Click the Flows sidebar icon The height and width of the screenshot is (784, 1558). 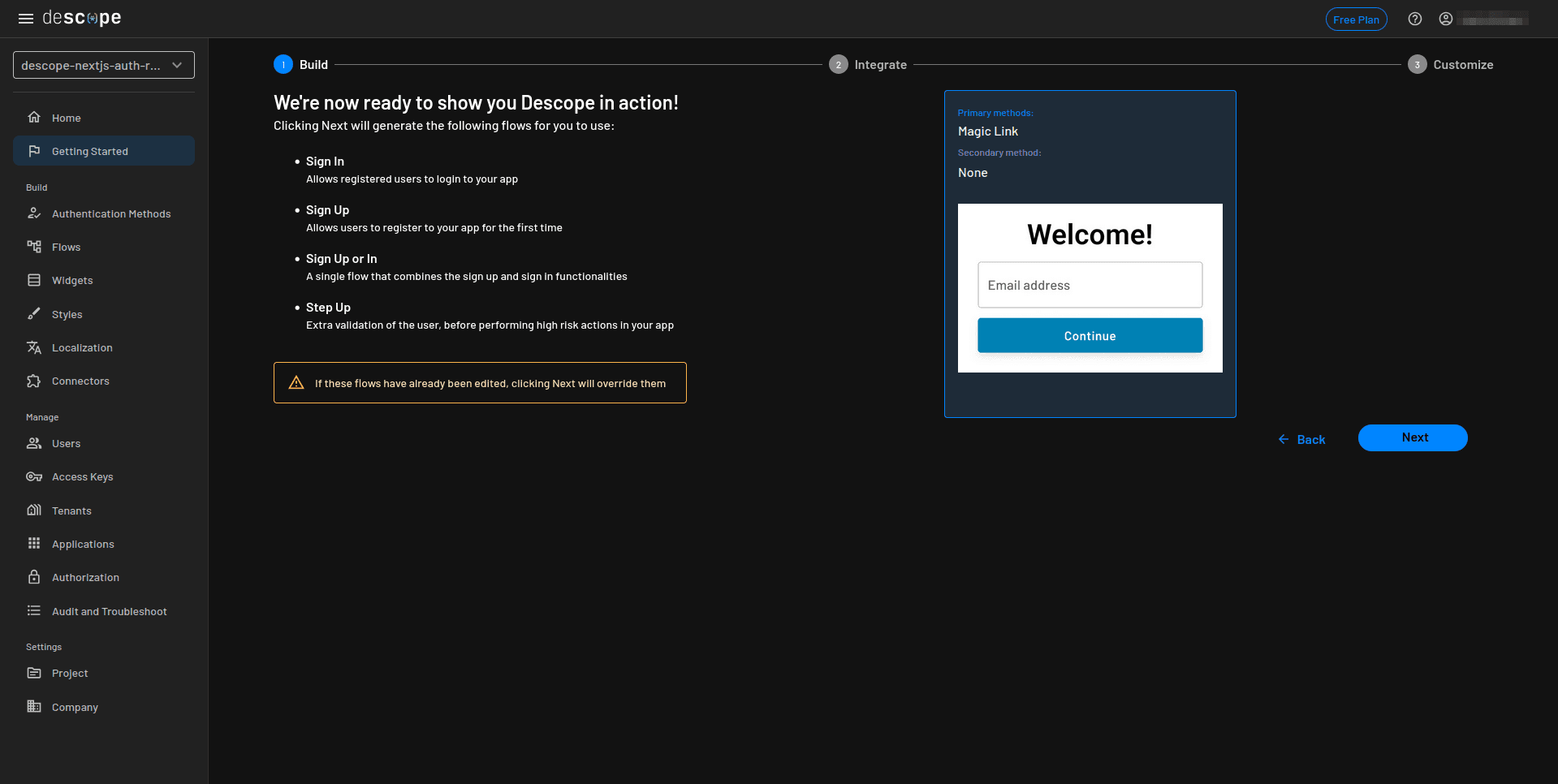34,247
